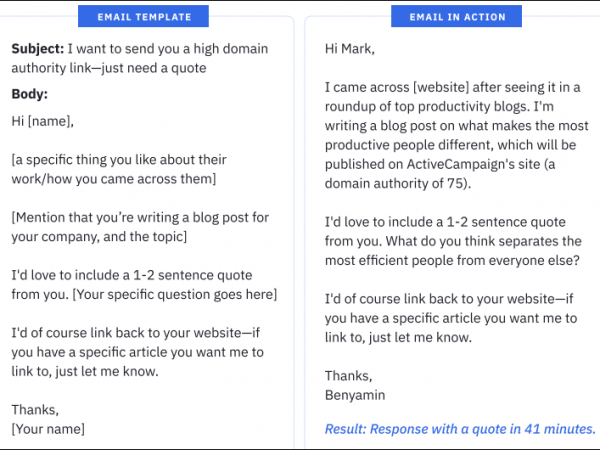
Task: Click 'Thanks,' in the email template
Action: [35, 409]
